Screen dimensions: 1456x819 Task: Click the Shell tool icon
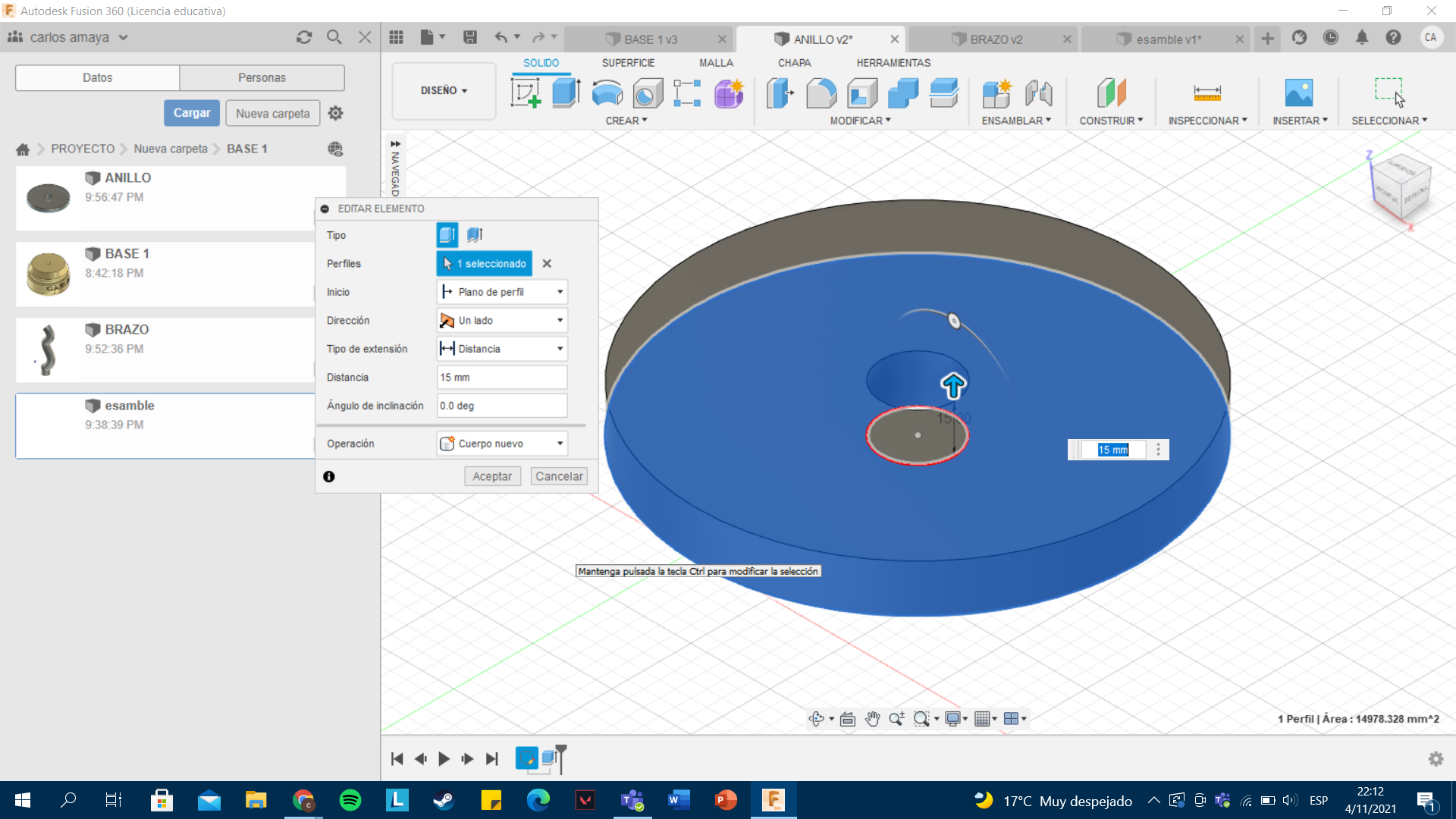(x=862, y=93)
